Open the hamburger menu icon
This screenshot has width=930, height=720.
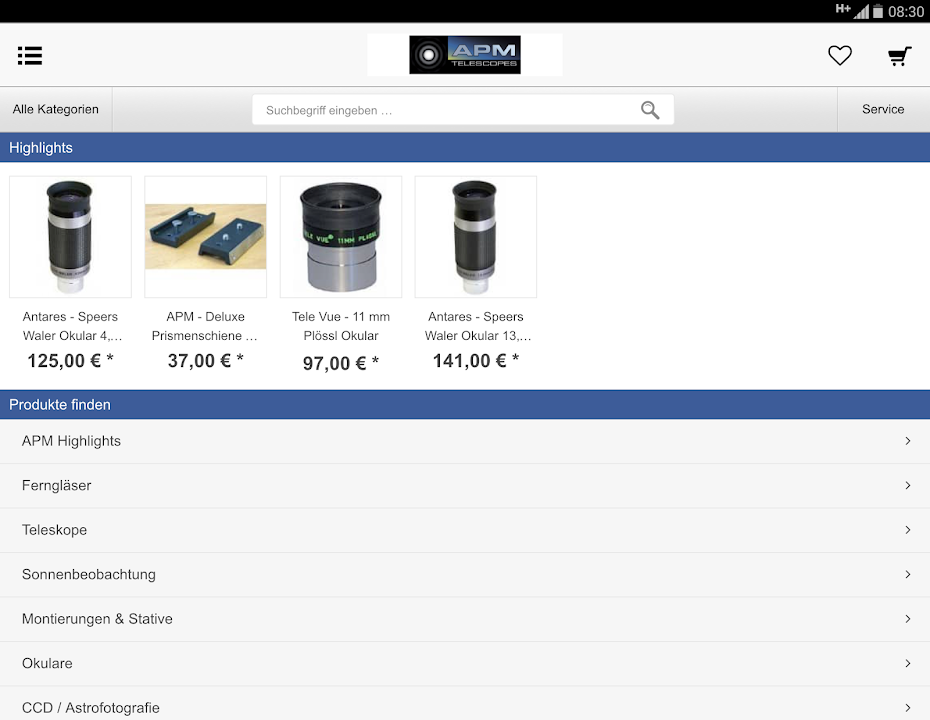(30, 56)
